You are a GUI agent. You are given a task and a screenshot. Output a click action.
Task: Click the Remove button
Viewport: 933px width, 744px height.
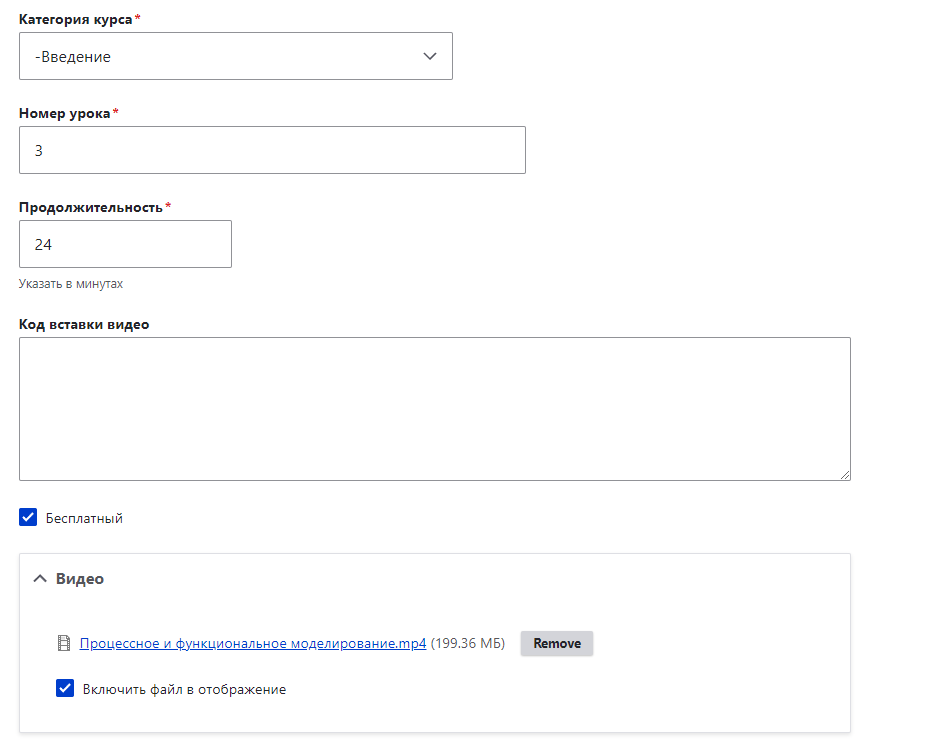556,643
